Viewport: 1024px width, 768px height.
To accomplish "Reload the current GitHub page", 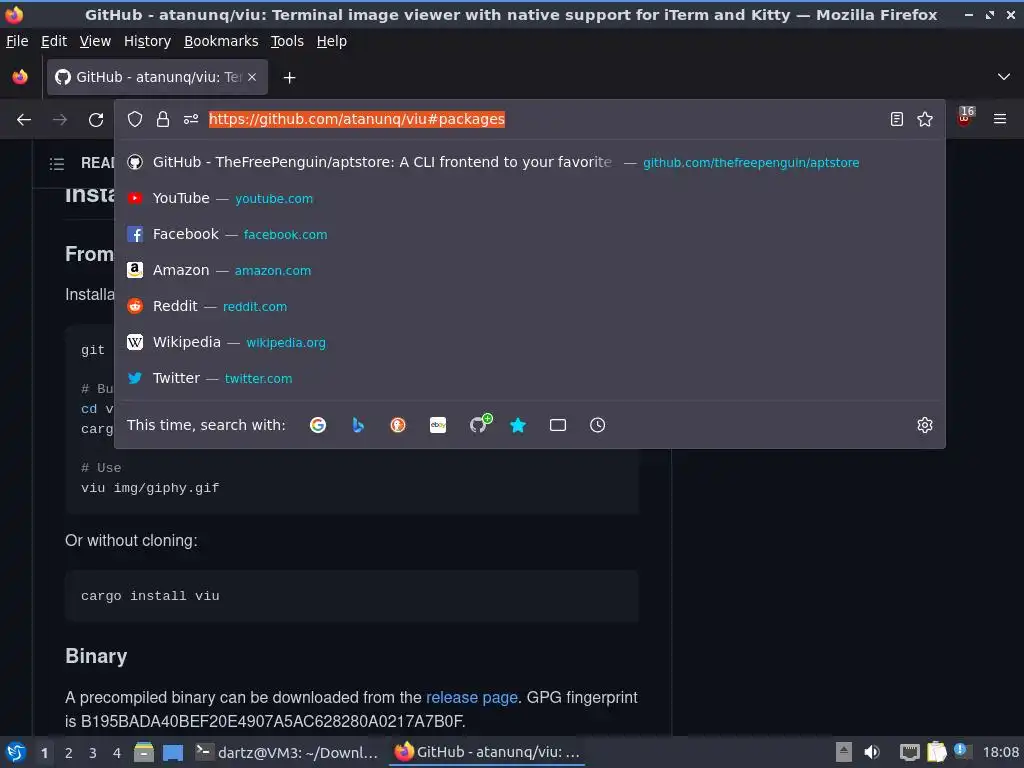I will pyautogui.click(x=96, y=120).
